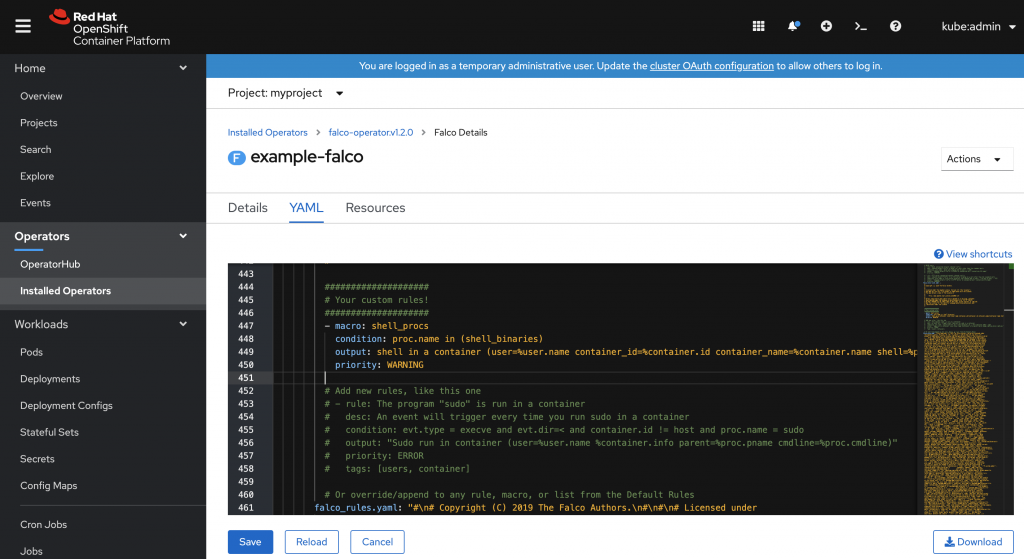Open the help question mark menu
This screenshot has width=1024, height=559.
pyautogui.click(x=895, y=26)
